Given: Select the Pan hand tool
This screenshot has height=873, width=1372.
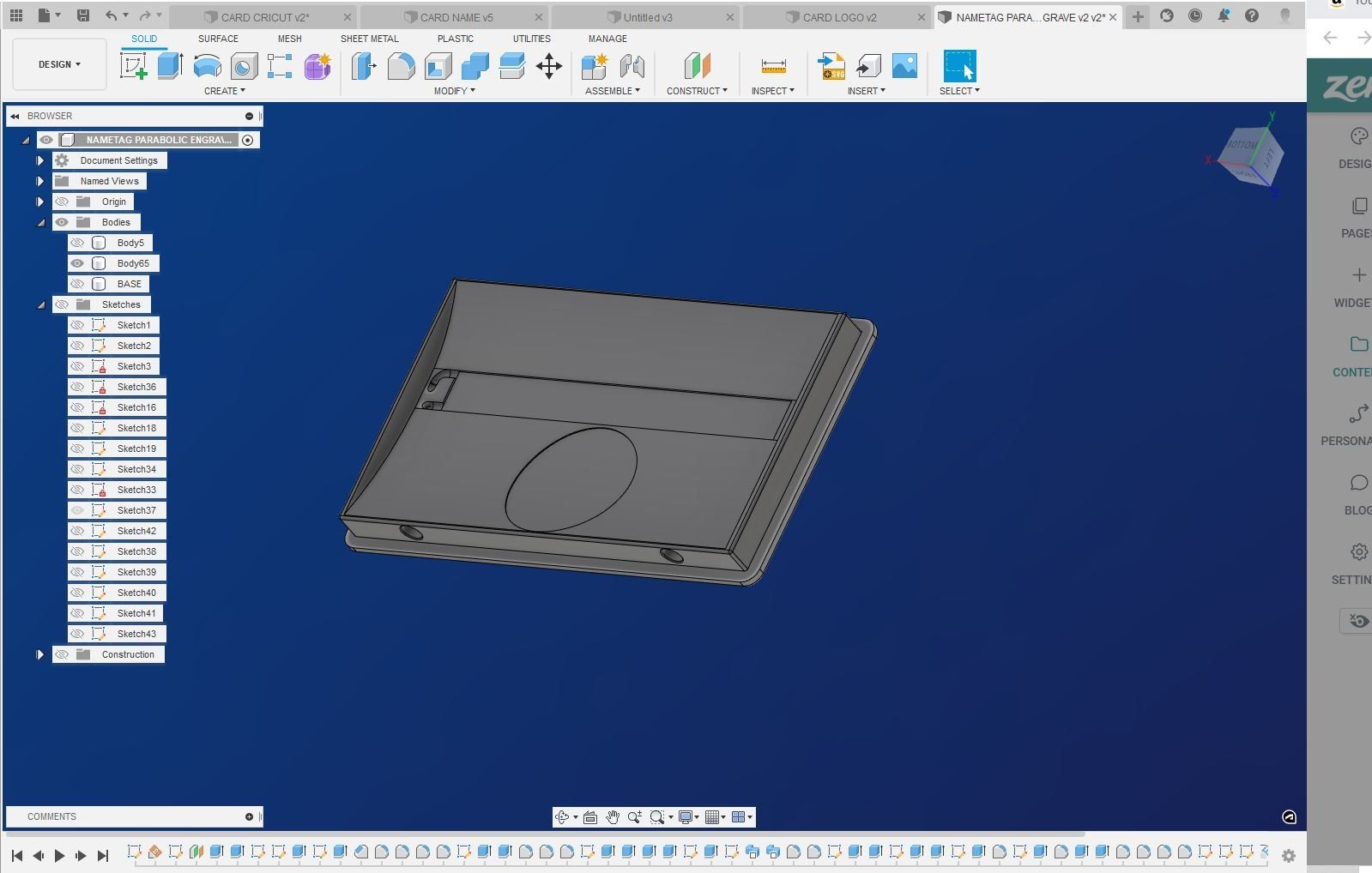Looking at the screenshot, I should point(613,817).
